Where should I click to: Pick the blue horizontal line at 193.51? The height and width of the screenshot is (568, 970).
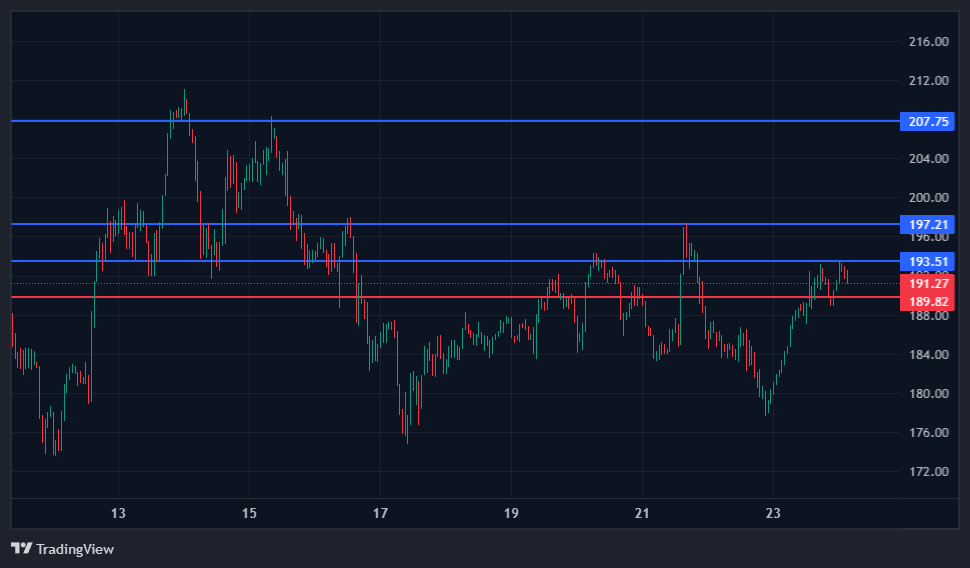pyautogui.click(x=450, y=261)
